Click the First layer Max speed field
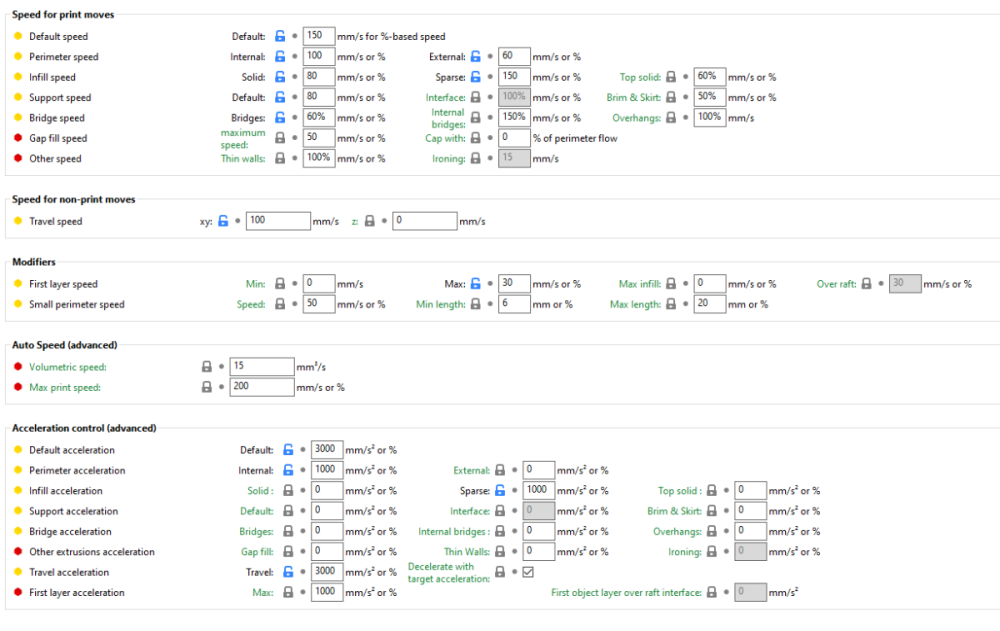The height and width of the screenshot is (631, 1000). pyautogui.click(x=514, y=283)
